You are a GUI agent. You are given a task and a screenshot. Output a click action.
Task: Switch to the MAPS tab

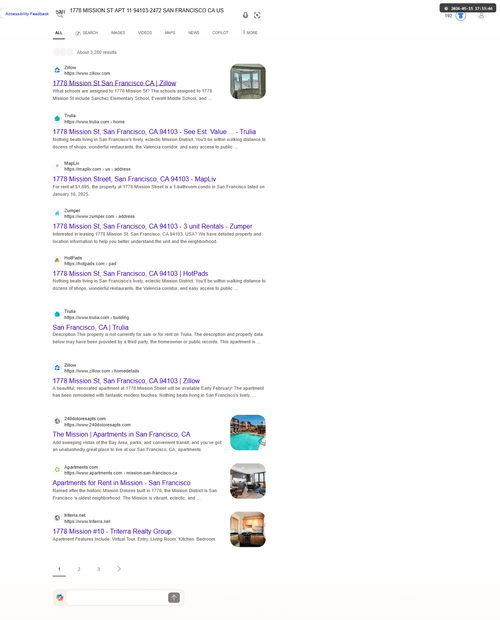pyautogui.click(x=170, y=33)
